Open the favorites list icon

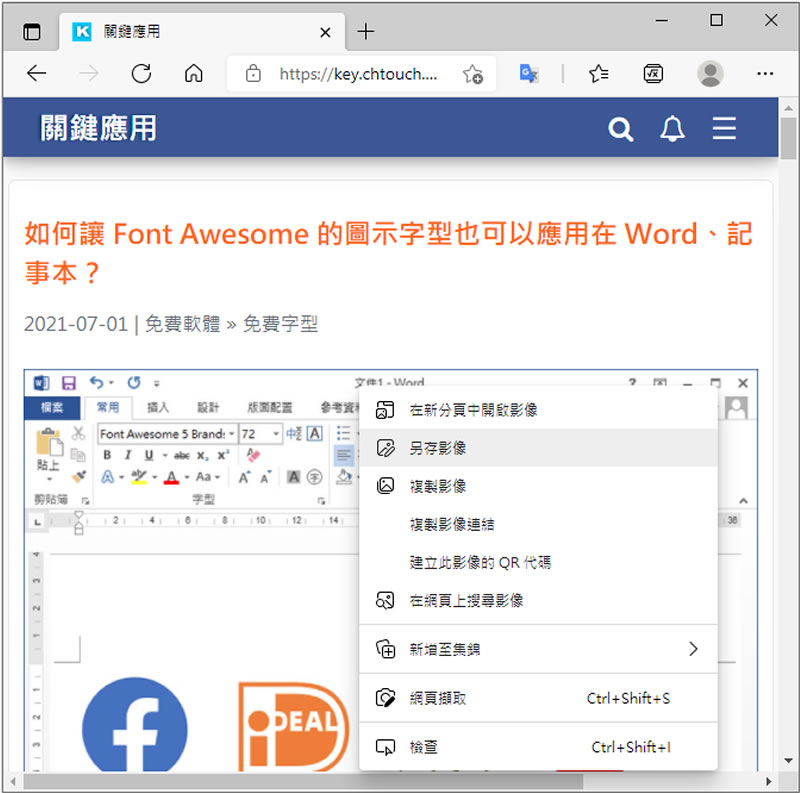coord(598,73)
